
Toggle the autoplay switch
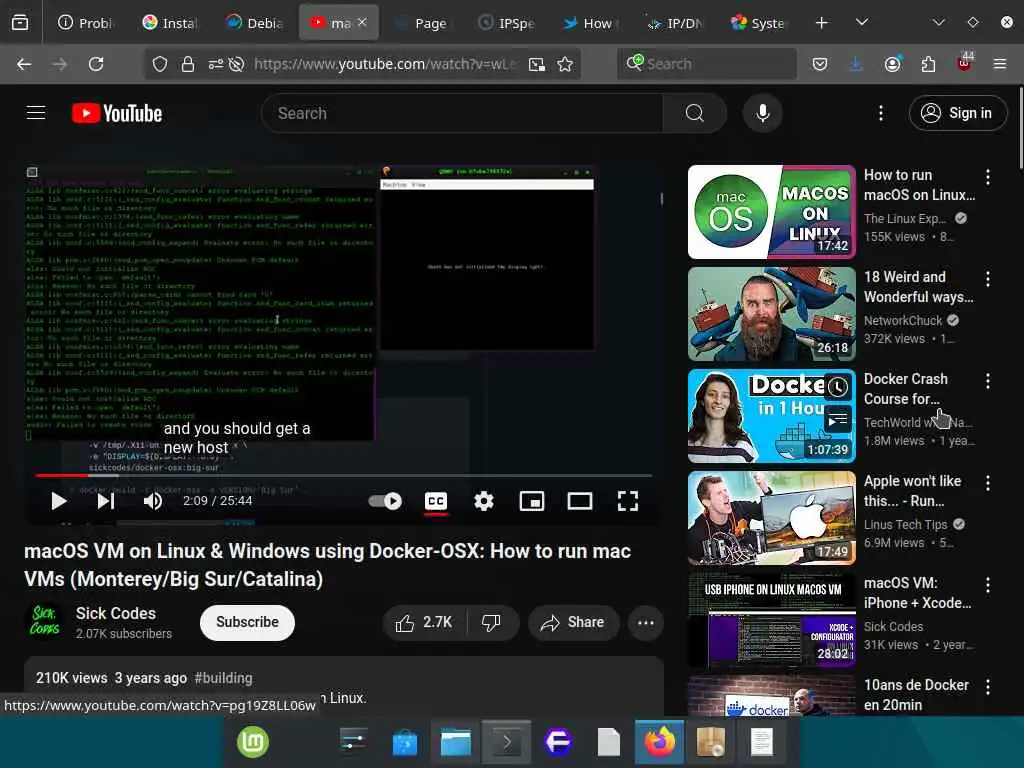coord(385,501)
